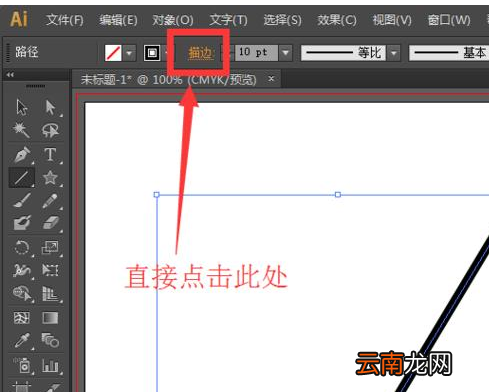The width and height of the screenshot is (489, 392).
Task: Select the Shape Builder tool
Action: pos(22,294)
